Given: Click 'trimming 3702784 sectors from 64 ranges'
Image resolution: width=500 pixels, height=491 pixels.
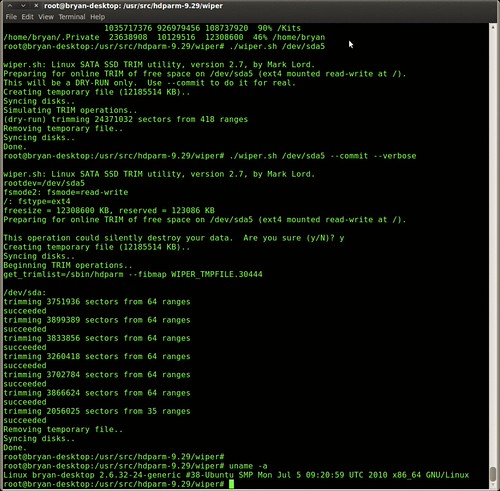Looking at the screenshot, I should click(x=97, y=375).
